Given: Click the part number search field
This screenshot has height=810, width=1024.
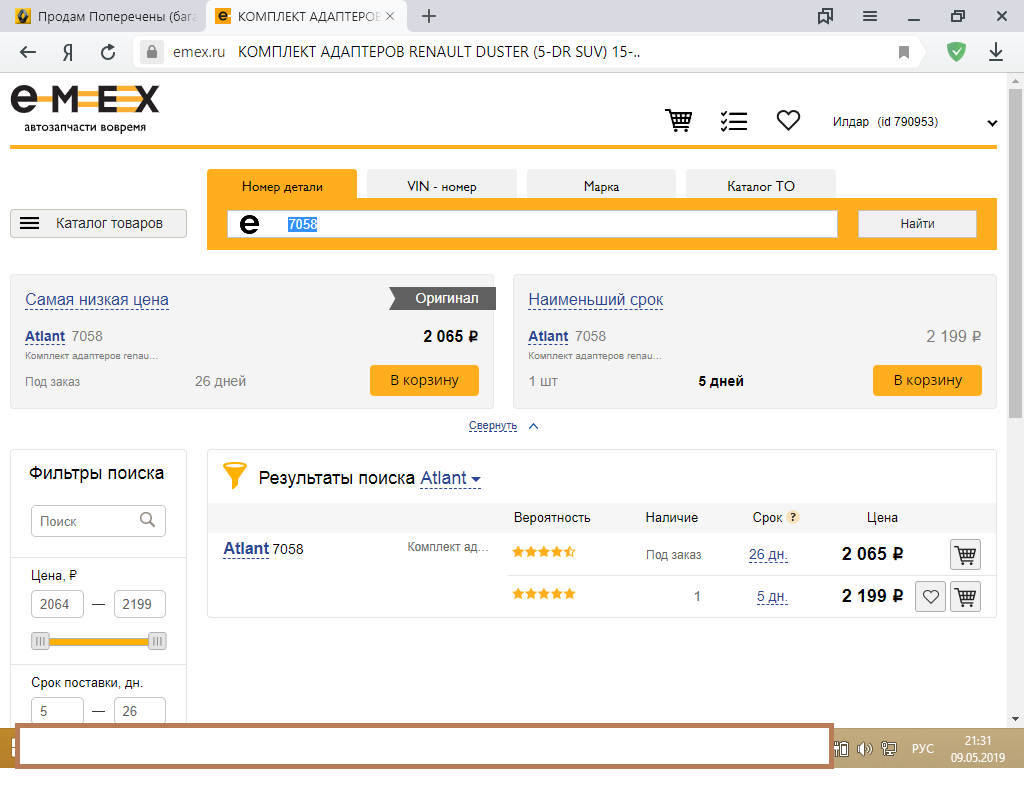Looking at the screenshot, I should (532, 224).
